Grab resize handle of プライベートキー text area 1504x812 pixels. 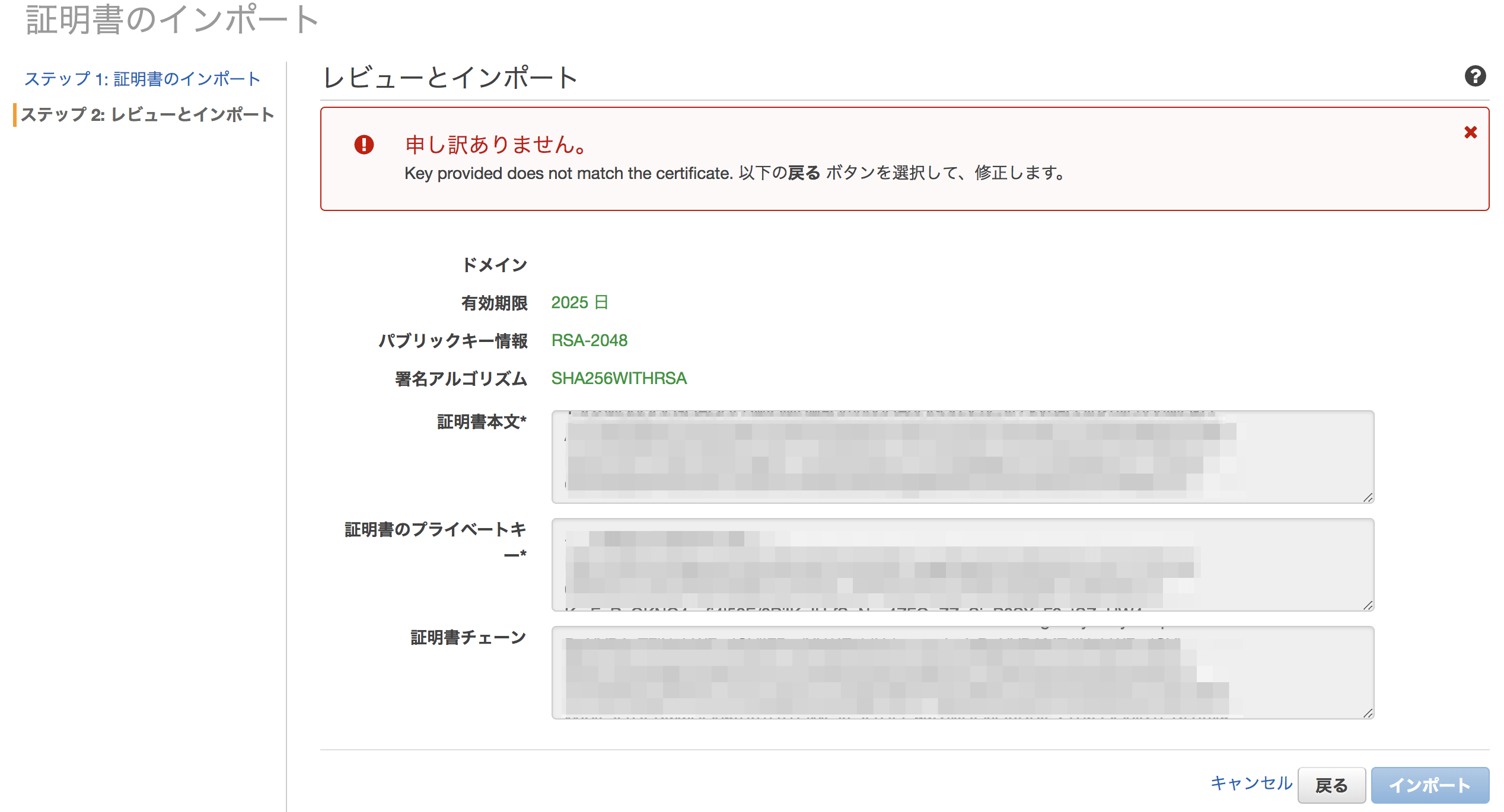point(1368,606)
